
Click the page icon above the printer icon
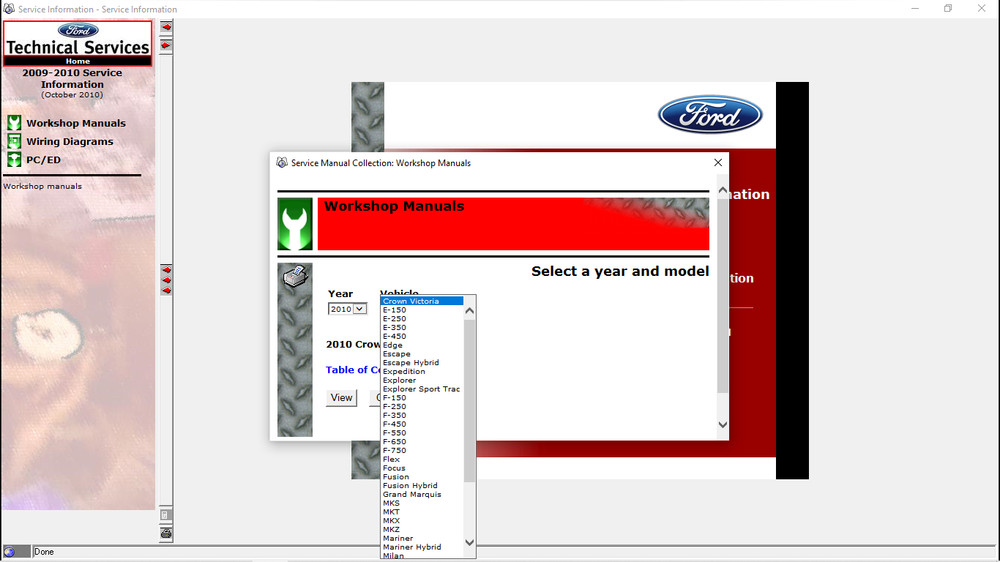pos(165,515)
